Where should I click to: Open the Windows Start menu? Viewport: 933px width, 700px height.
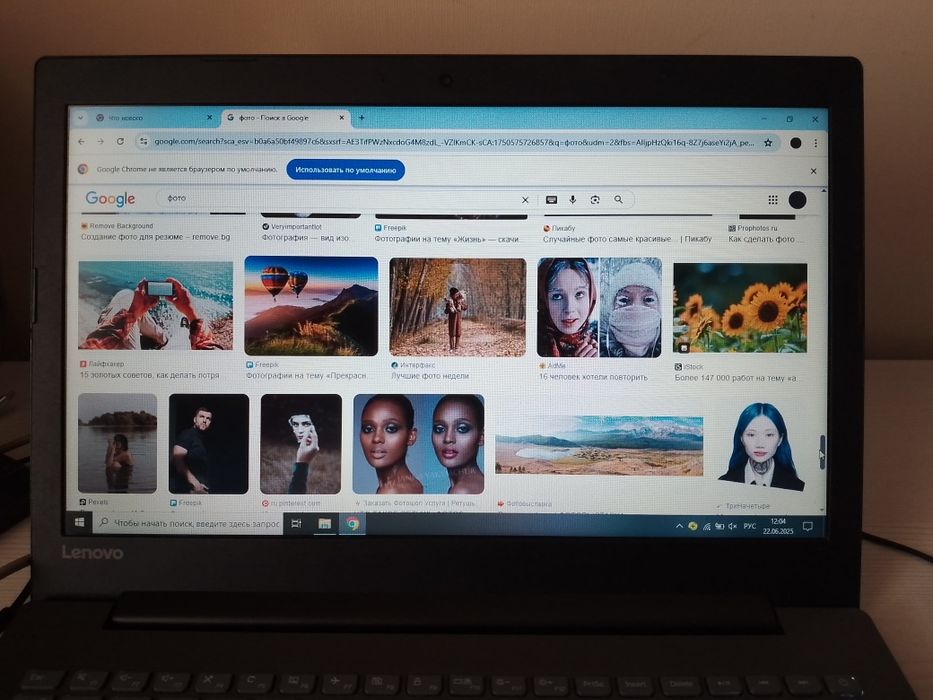coord(79,523)
